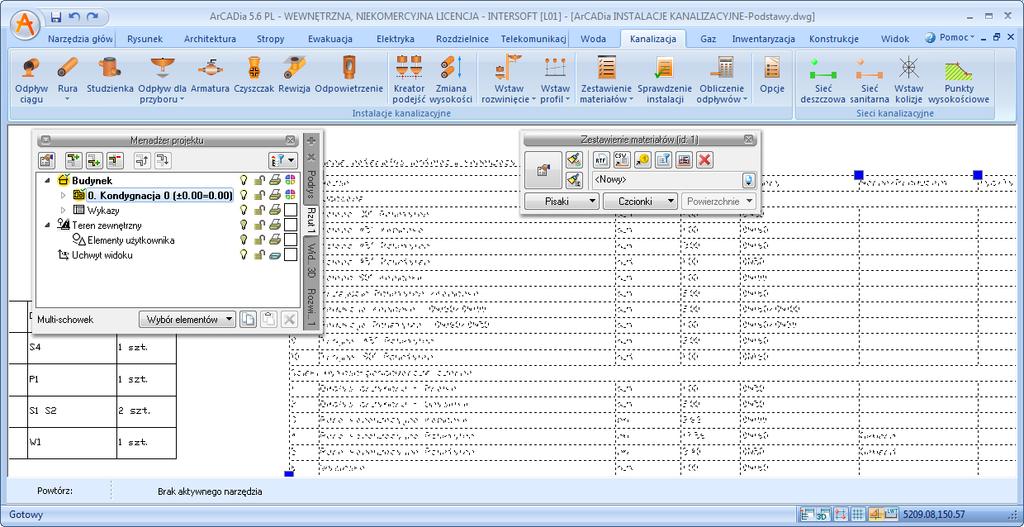The width and height of the screenshot is (1024, 527).
Task: Collapse the Budynek tree node
Action: (x=49, y=180)
